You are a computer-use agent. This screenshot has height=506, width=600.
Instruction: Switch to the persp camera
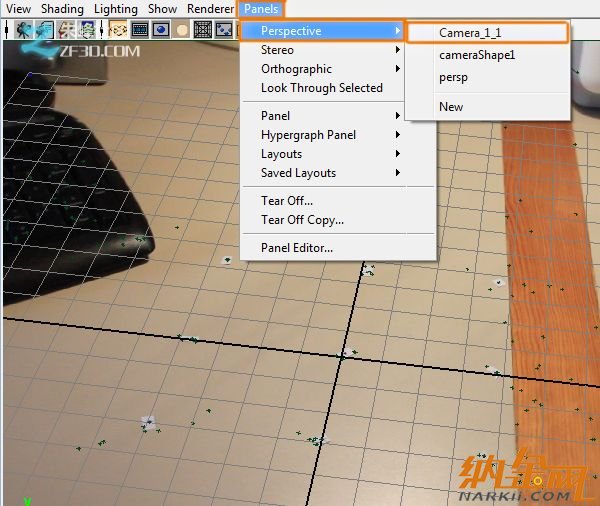(453, 78)
